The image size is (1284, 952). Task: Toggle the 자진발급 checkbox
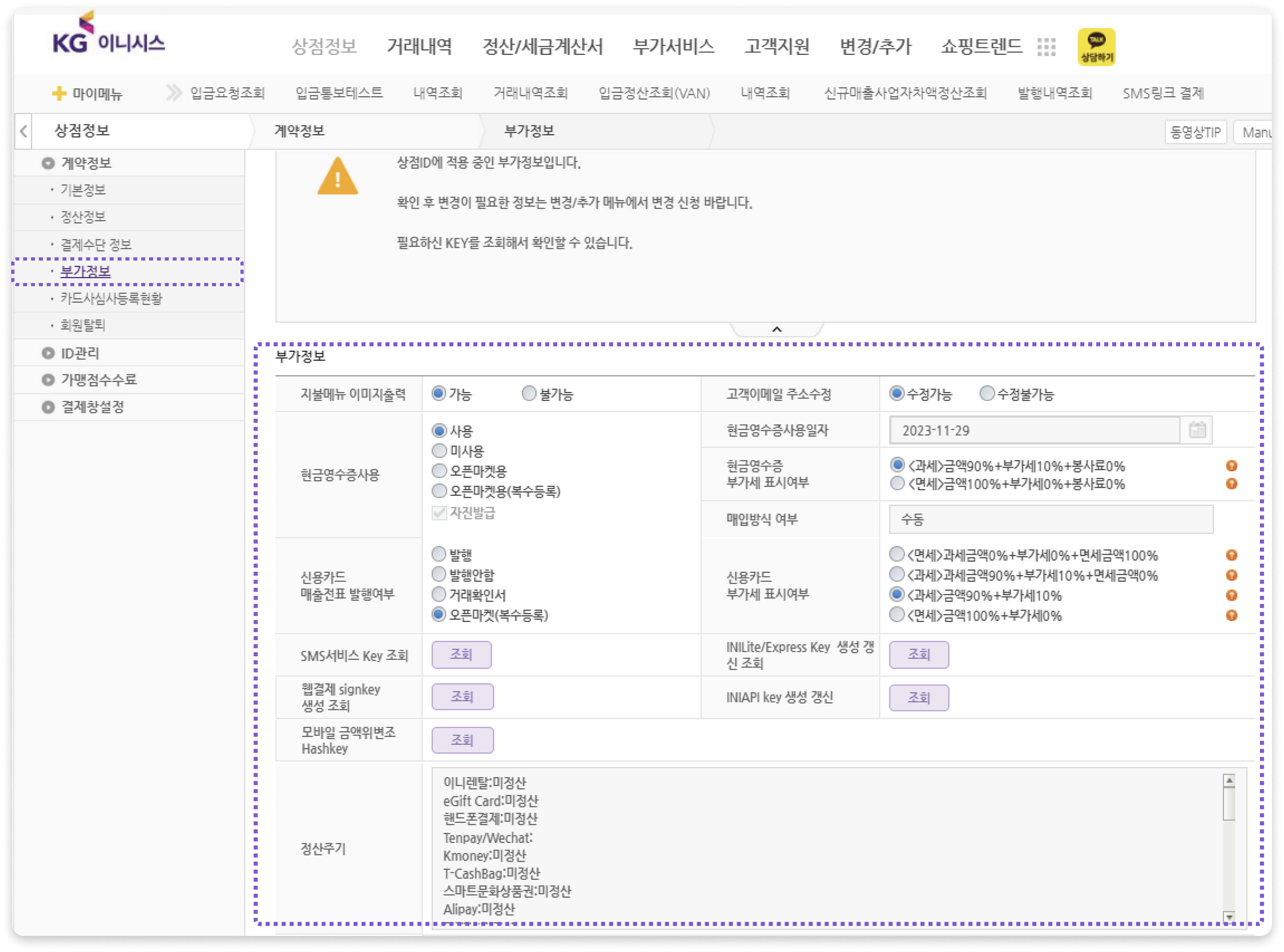click(439, 512)
